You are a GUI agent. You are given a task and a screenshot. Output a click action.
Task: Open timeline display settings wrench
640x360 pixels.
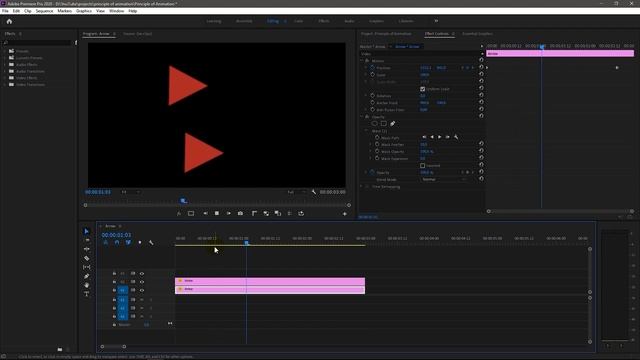click(151, 242)
